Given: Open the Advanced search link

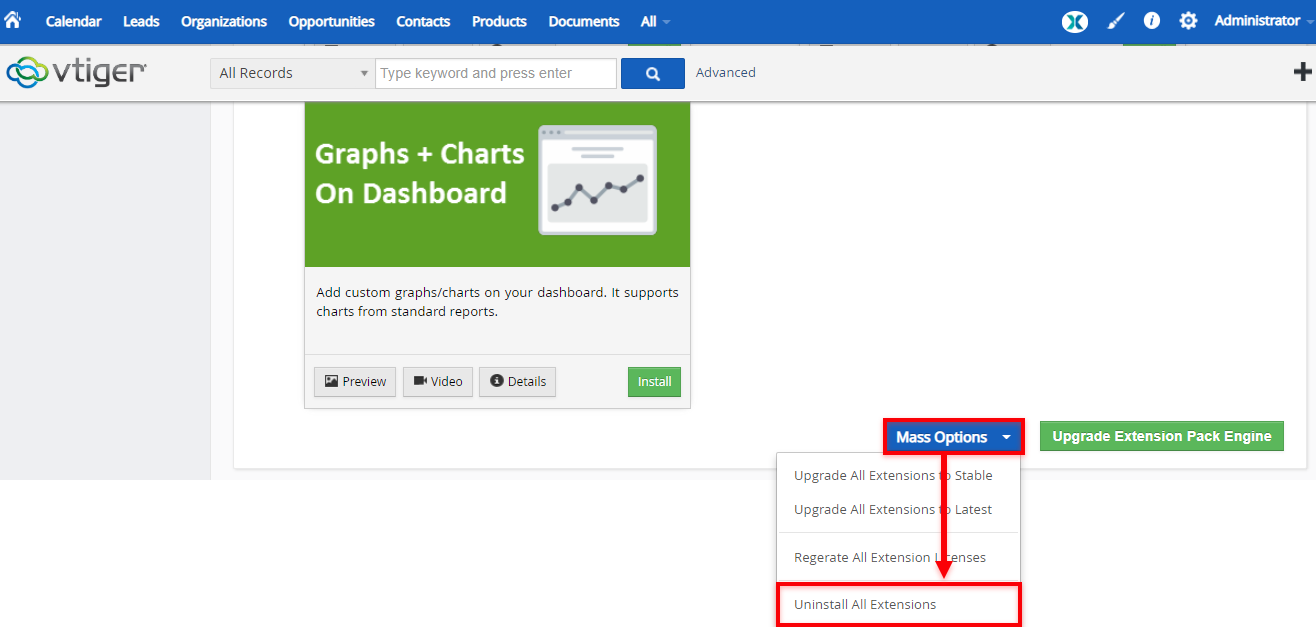Looking at the screenshot, I should click(726, 72).
